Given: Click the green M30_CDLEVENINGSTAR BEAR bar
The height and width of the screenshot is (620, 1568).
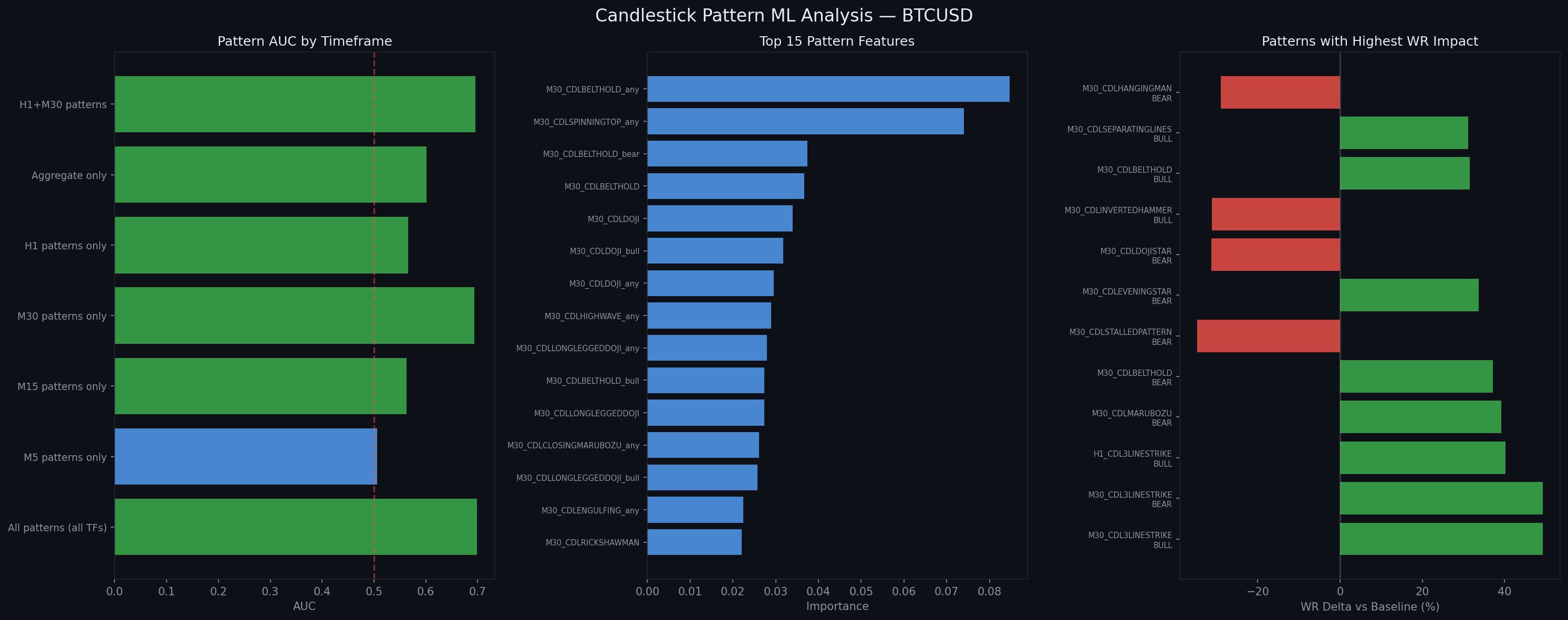Looking at the screenshot, I should coord(1408,295).
